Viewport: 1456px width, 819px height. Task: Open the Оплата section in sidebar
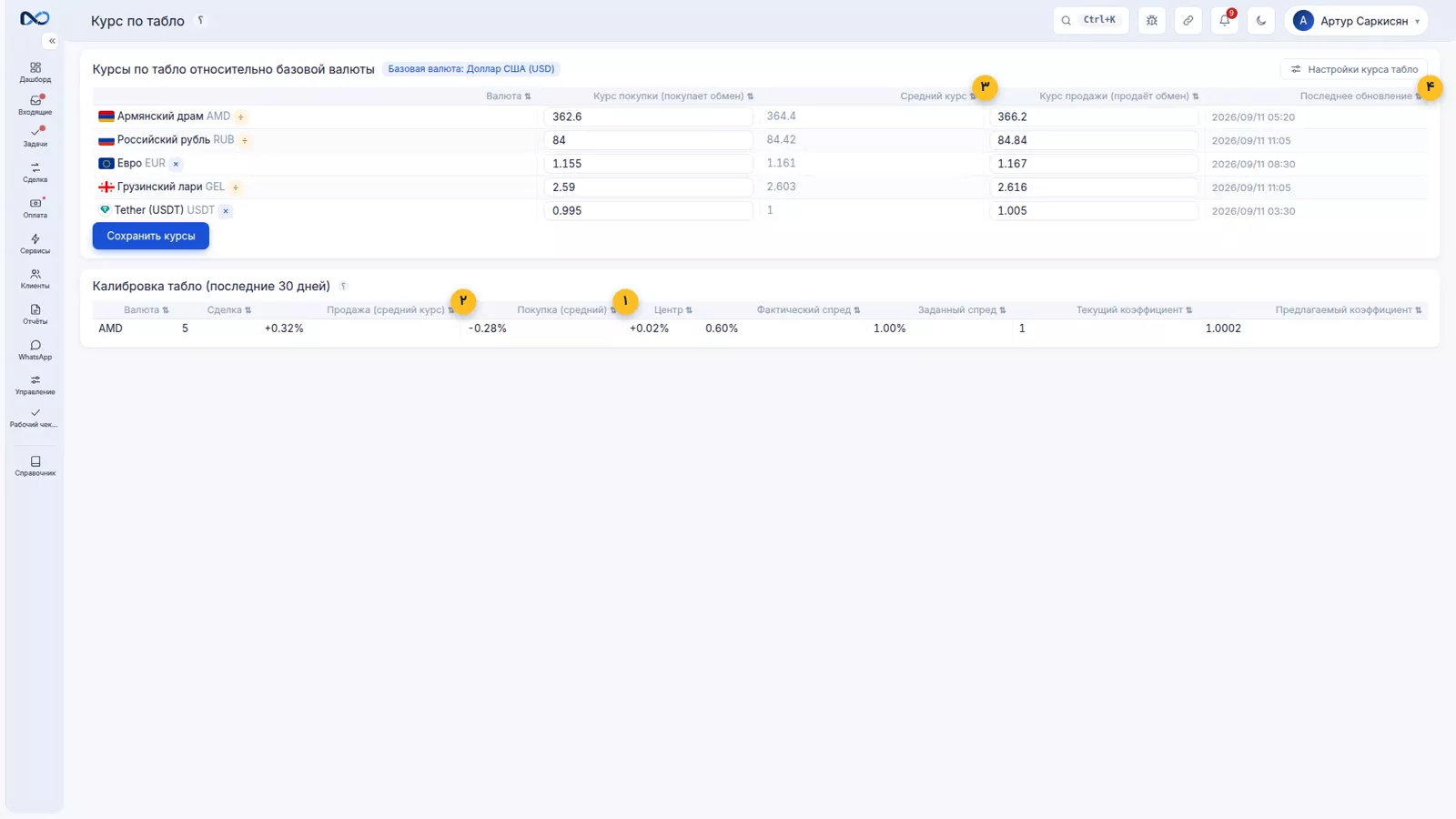[35, 208]
